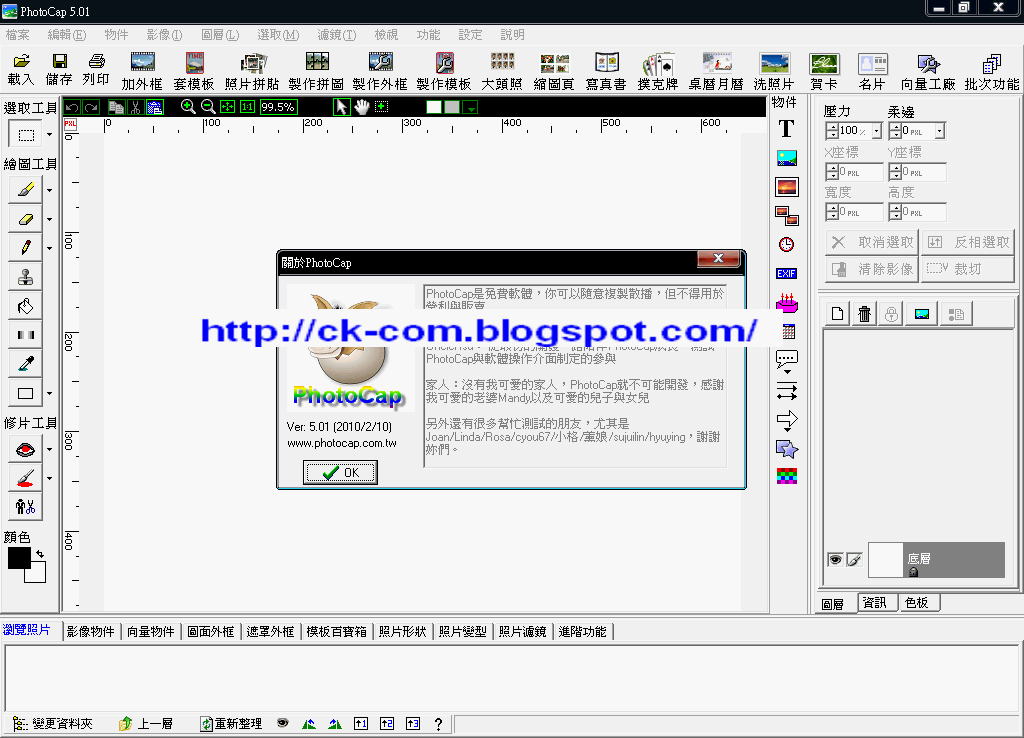Click the 重新整理 (refresh) button
The height and width of the screenshot is (738, 1024).
click(x=231, y=724)
